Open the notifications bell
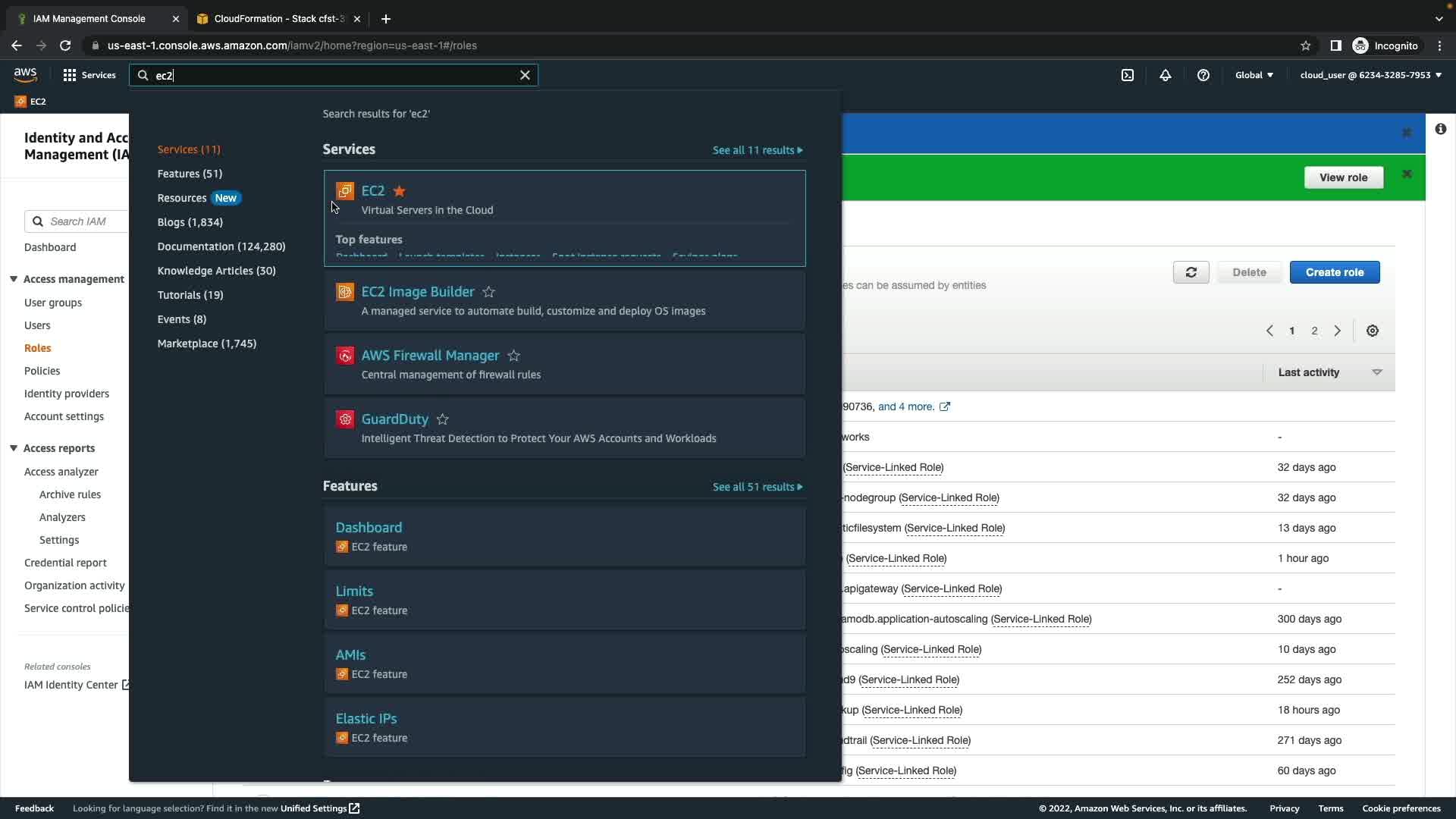 [1166, 75]
